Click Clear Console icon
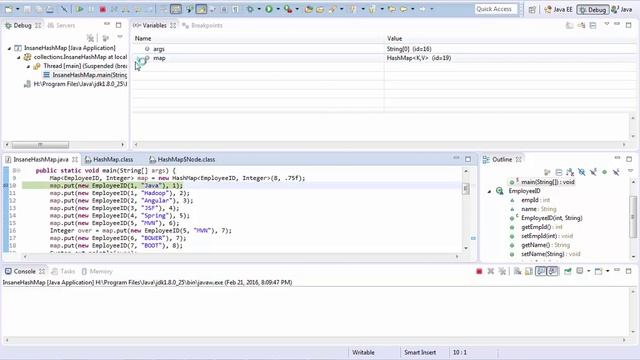The height and width of the screenshot is (360, 640). pyautogui.click(x=517, y=271)
